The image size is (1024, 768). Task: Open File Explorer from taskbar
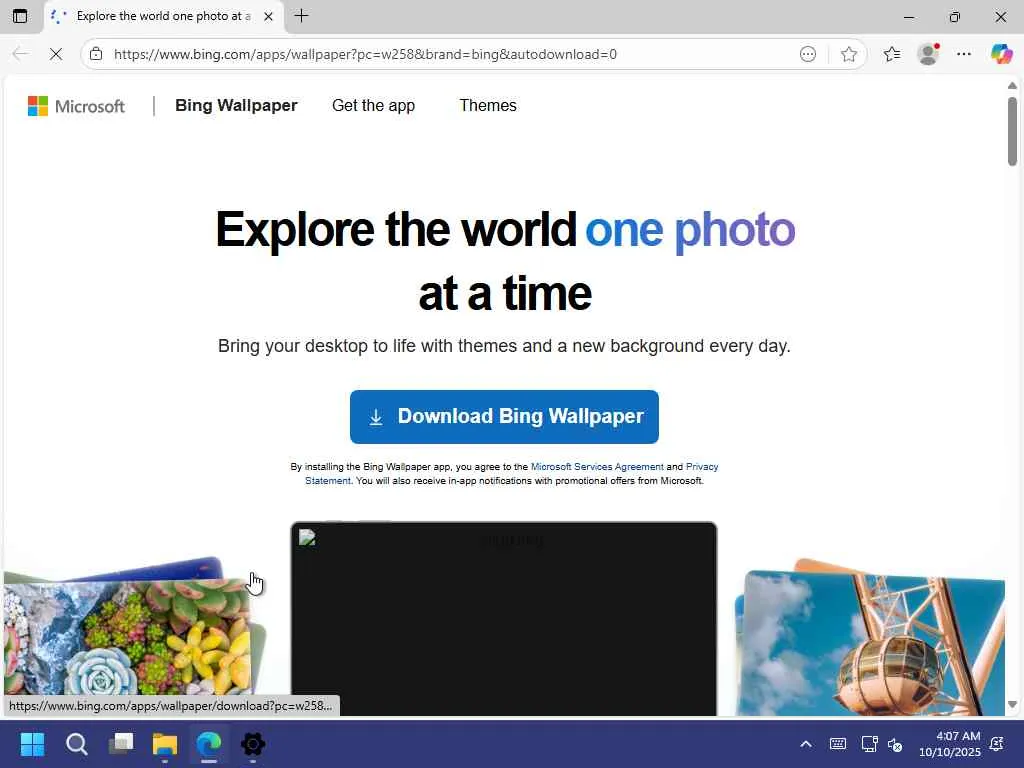pyautogui.click(x=165, y=744)
